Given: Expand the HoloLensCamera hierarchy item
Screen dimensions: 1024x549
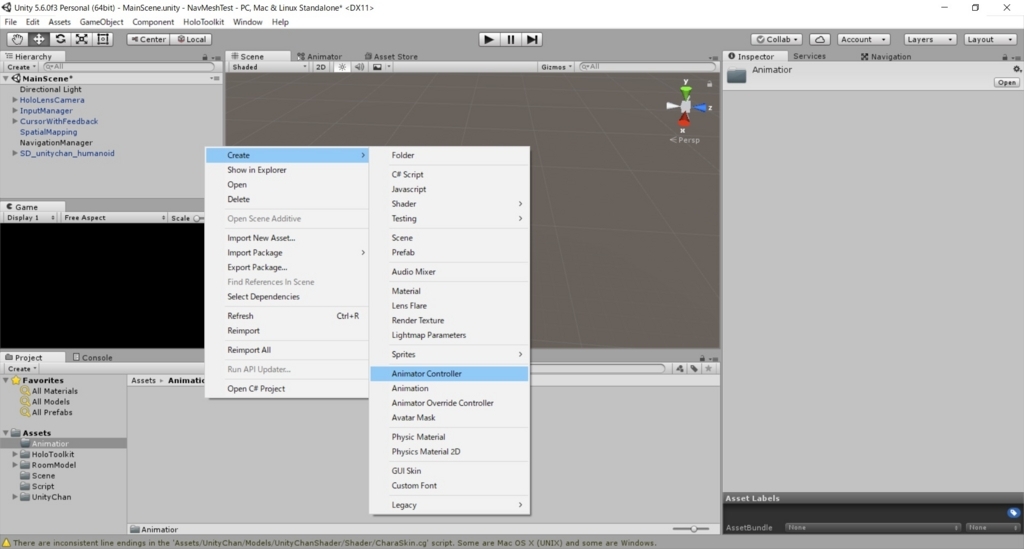Looking at the screenshot, I should click(x=14, y=100).
